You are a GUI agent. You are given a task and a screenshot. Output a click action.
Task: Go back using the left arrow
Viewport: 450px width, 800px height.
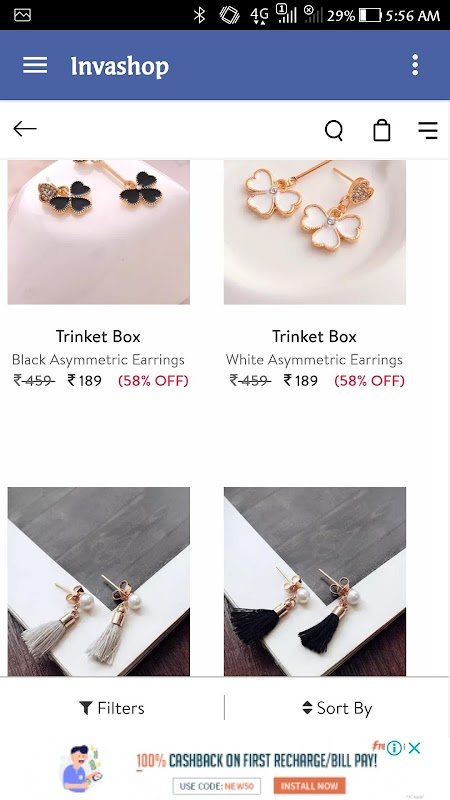[x=24, y=129]
